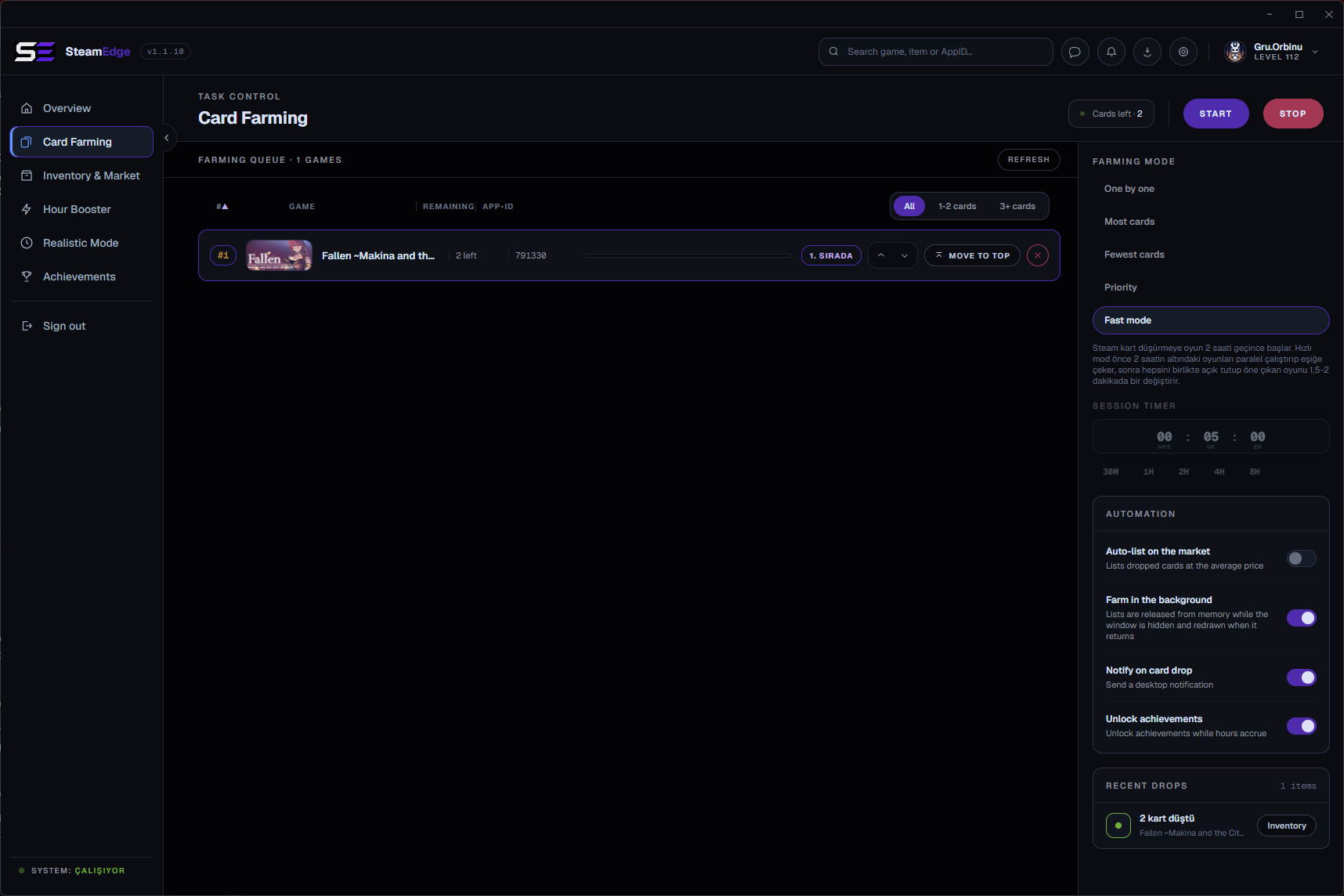
Task: Click the 1. SIRADA badge
Action: click(x=831, y=255)
